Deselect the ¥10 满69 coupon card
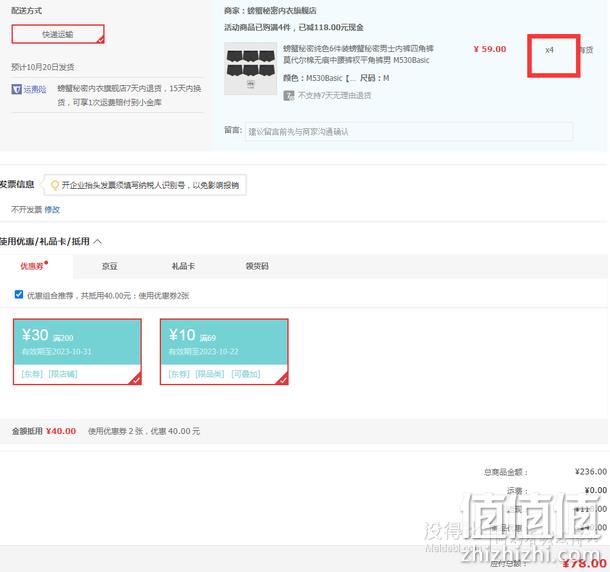Viewport: 610px width, 572px height. tap(224, 352)
